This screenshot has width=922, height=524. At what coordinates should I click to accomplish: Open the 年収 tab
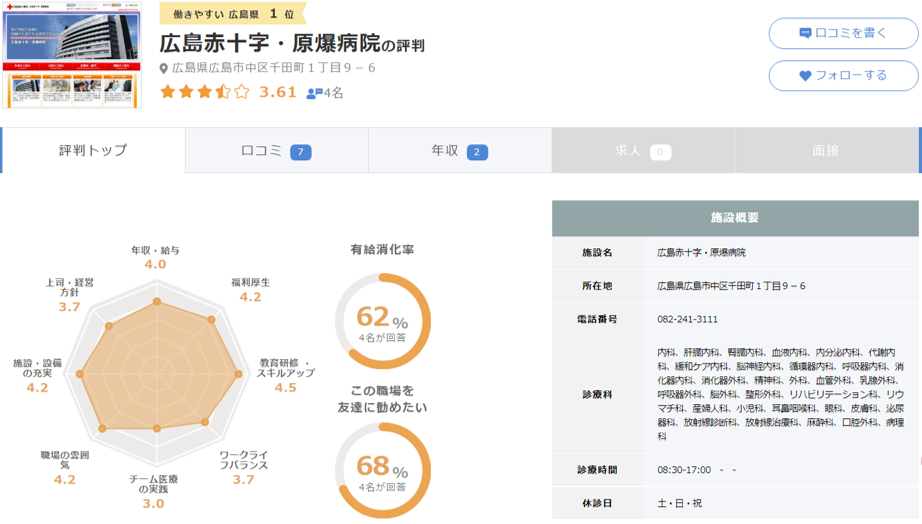(459, 151)
